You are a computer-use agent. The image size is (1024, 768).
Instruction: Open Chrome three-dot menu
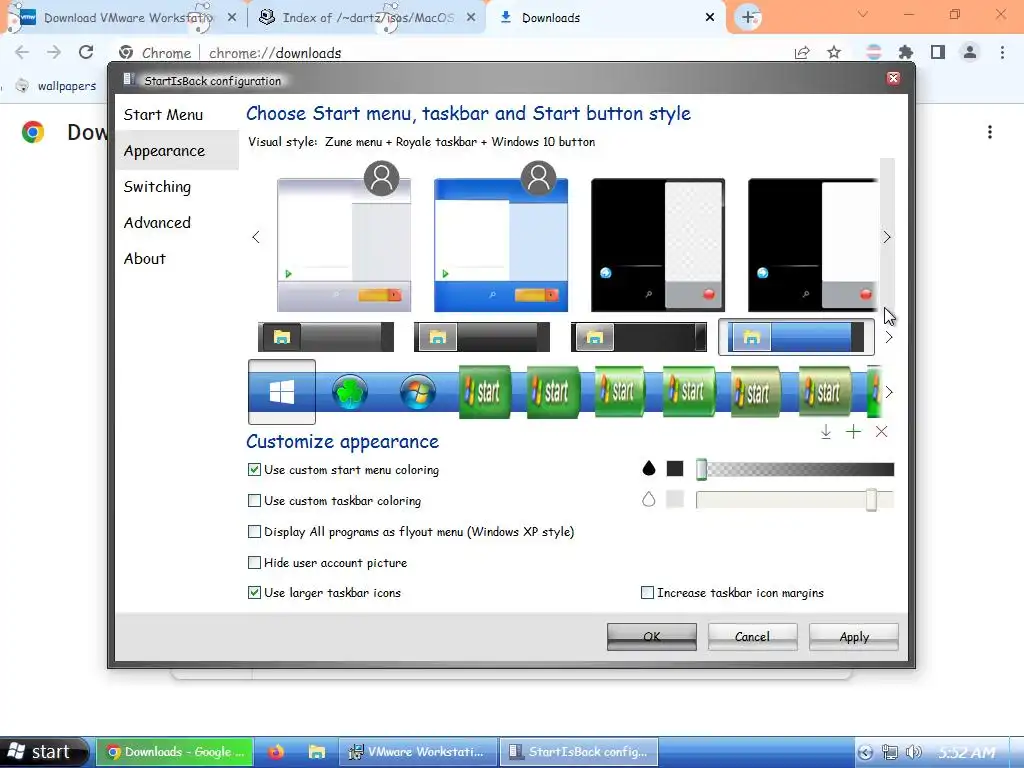(1002, 52)
